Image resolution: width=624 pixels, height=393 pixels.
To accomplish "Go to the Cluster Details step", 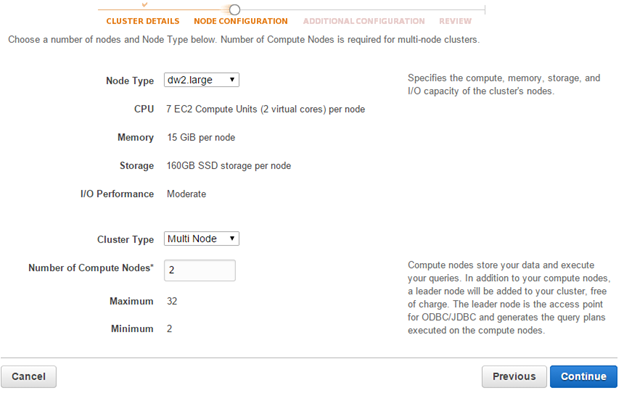I will click(x=142, y=21).
